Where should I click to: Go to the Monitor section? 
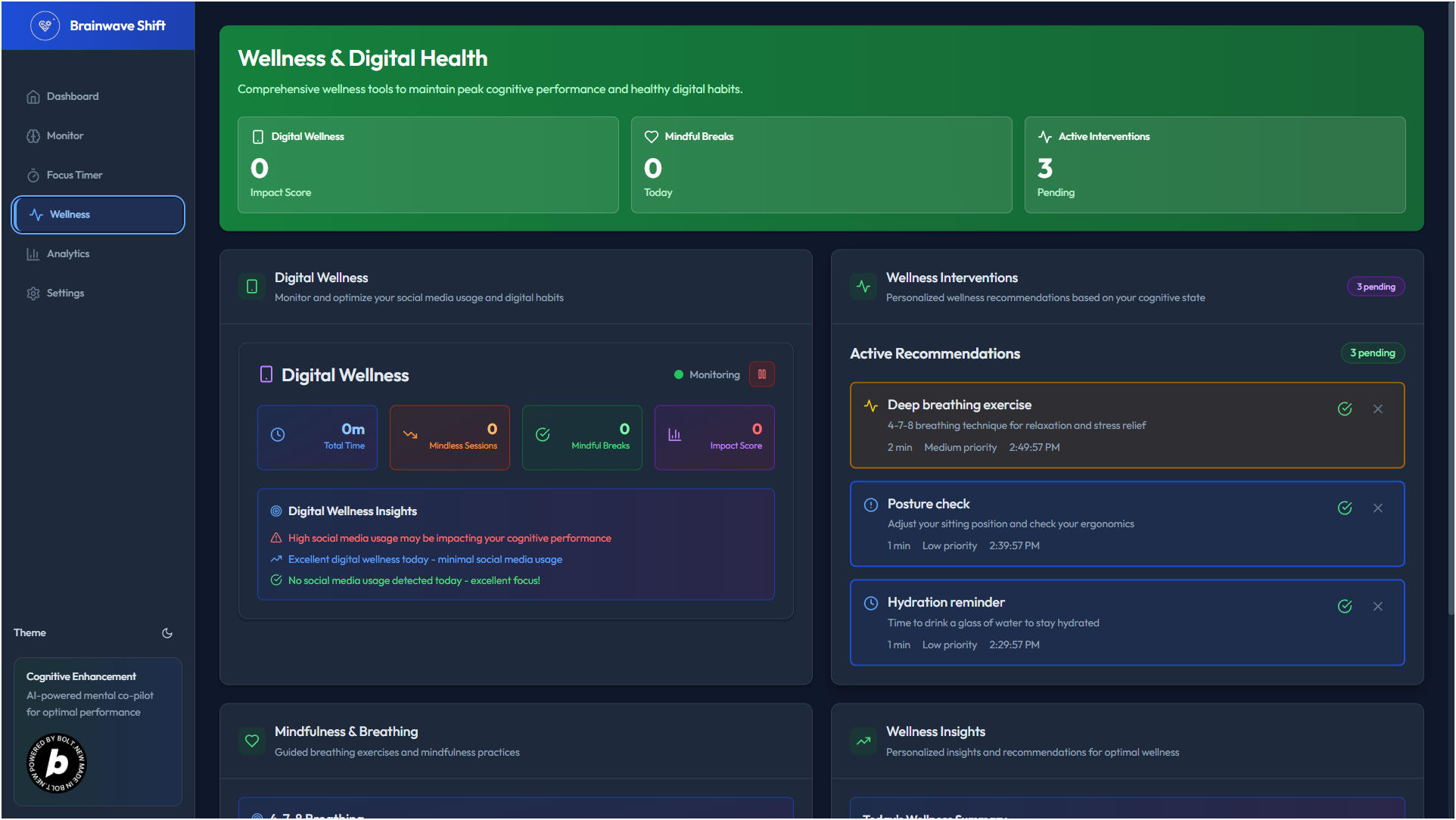coord(65,136)
